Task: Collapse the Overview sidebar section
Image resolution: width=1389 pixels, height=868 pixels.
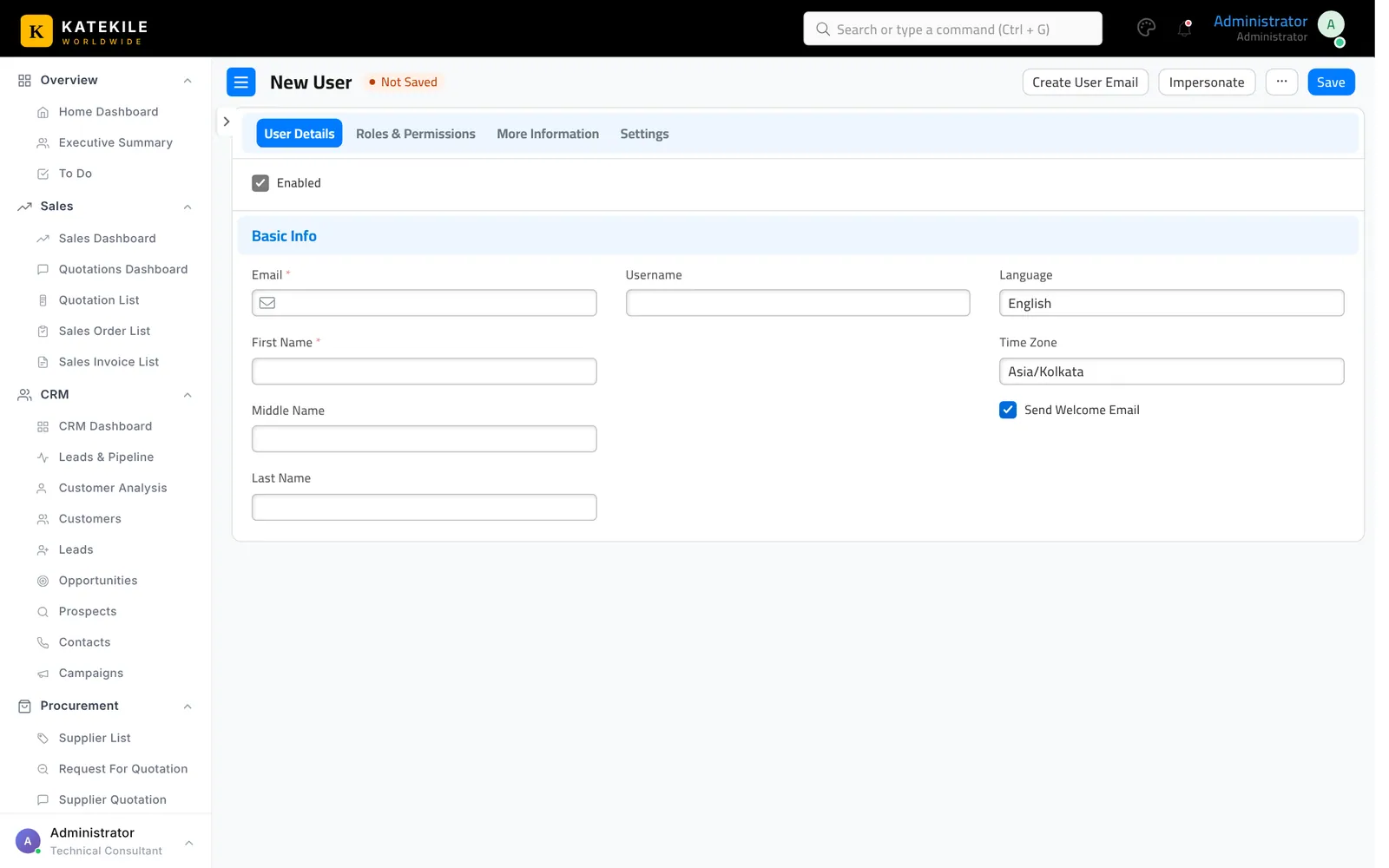Action: point(188,81)
